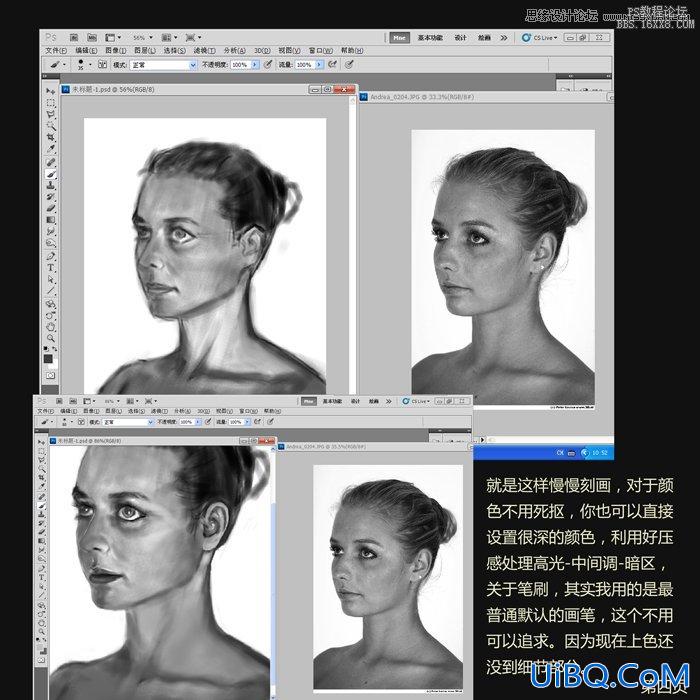
Task: Select the Hand tool in upper window toolbox
Action: click(50, 327)
